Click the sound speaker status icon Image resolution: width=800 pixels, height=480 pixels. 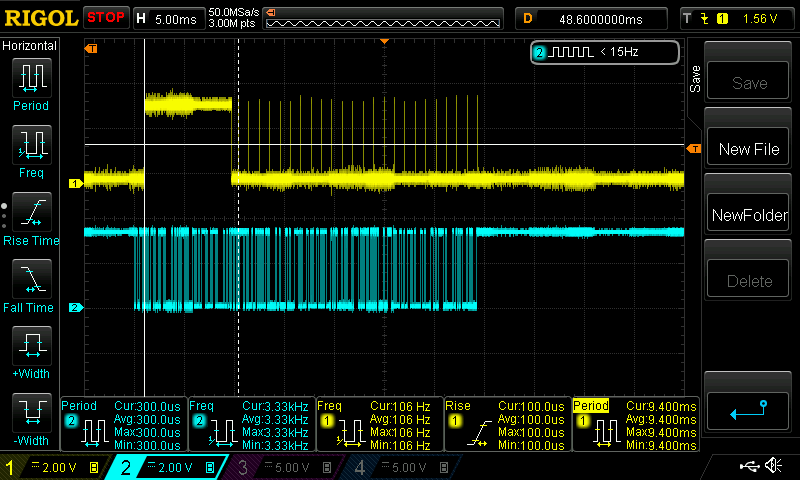tap(774, 465)
